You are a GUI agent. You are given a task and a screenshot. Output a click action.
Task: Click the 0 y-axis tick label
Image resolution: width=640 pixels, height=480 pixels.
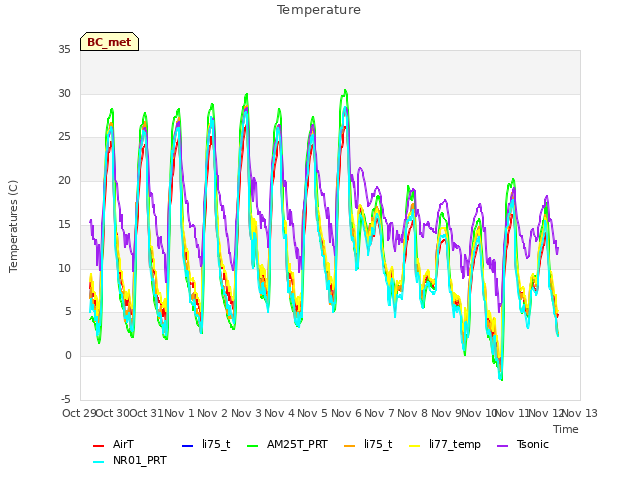[68, 356]
